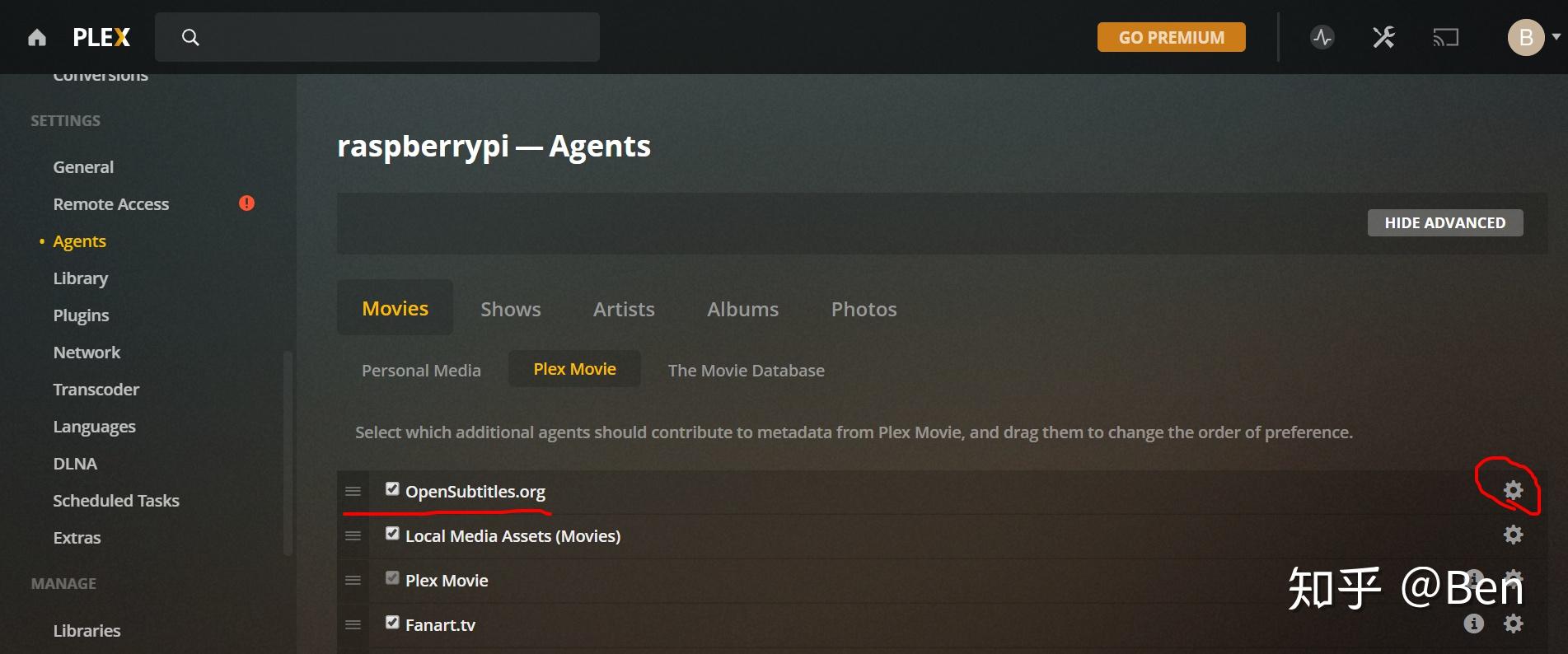Toggle Local Media Assets (Movies) checkbox
Viewport: 1568px width, 654px height.
click(392, 535)
